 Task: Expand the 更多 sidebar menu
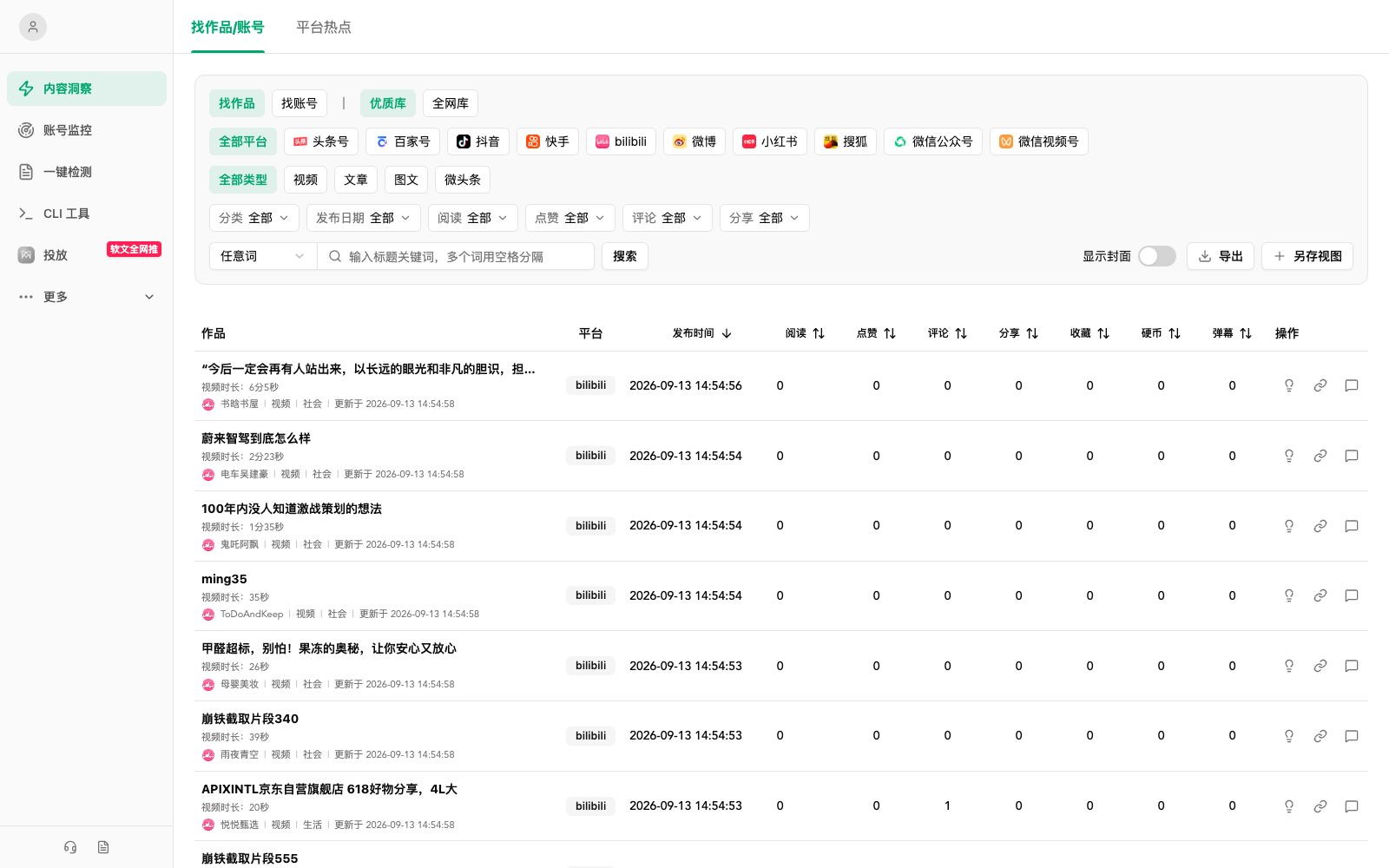pos(87,297)
